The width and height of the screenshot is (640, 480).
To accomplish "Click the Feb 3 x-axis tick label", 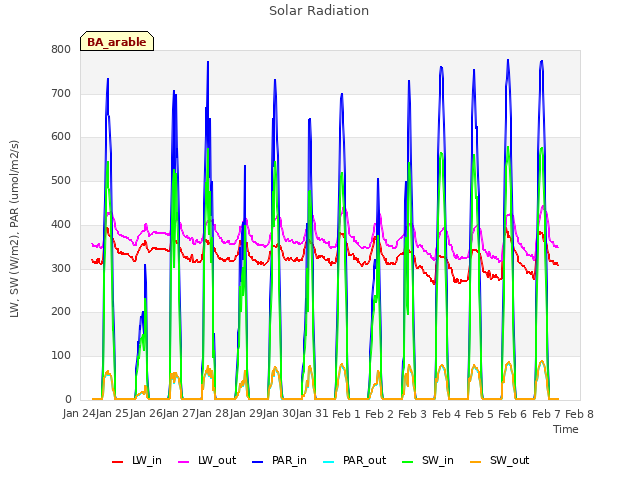I will [x=412, y=414].
